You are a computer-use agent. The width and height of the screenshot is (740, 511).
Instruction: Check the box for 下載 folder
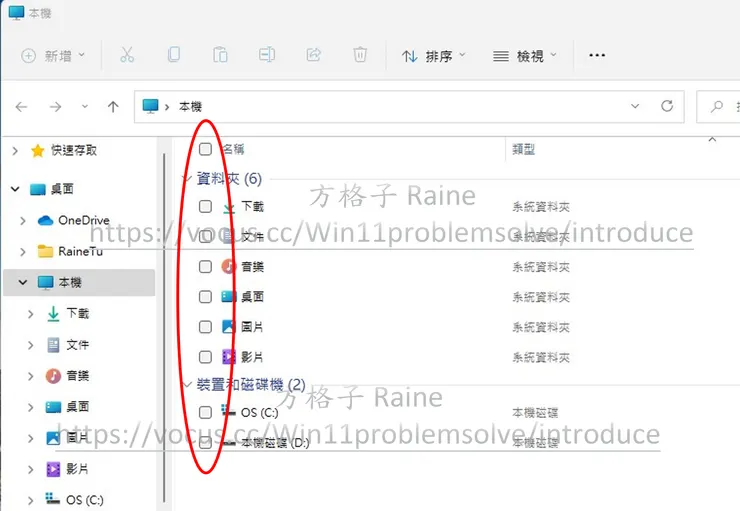pyautogui.click(x=205, y=206)
